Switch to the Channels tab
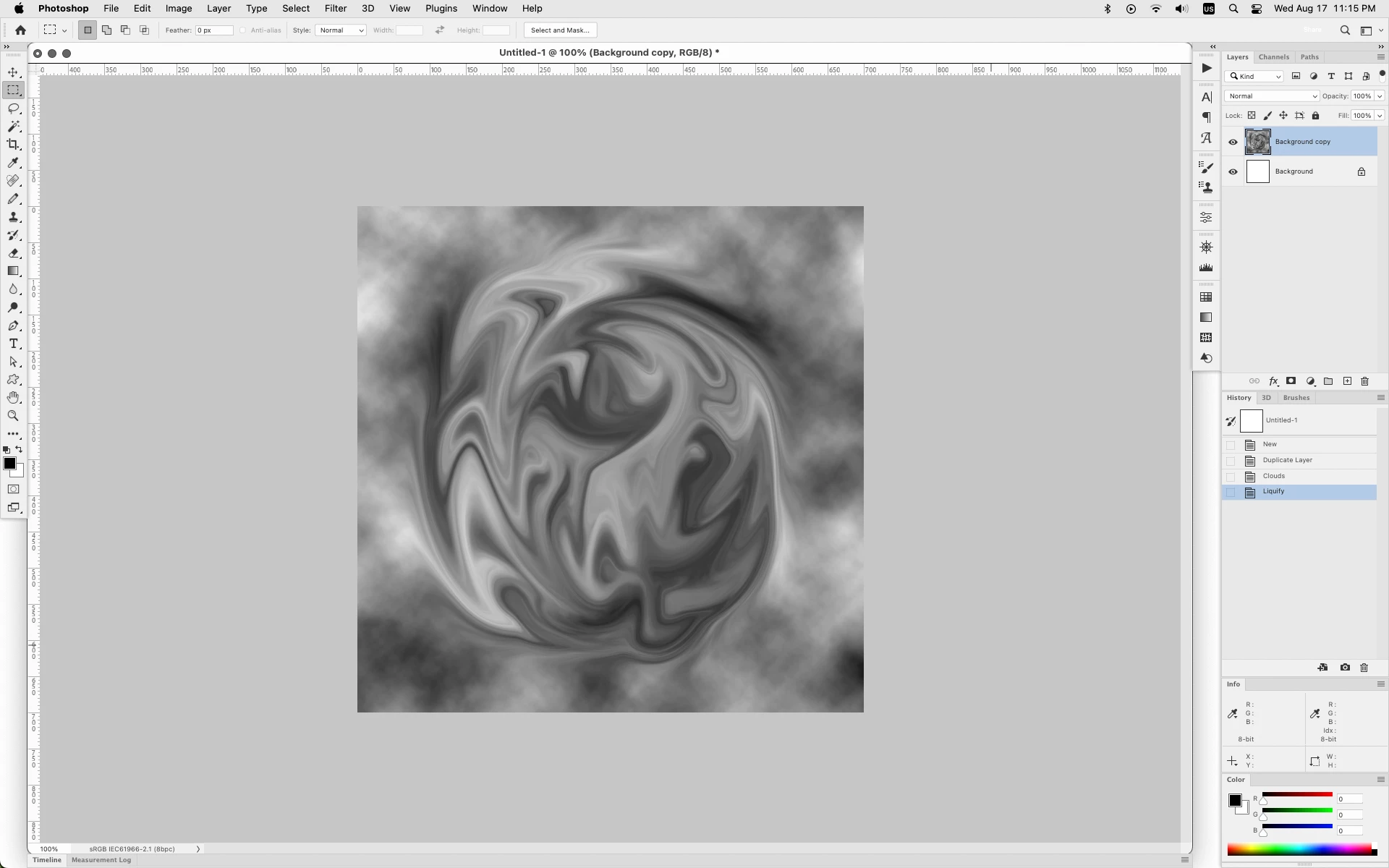 tap(1273, 57)
